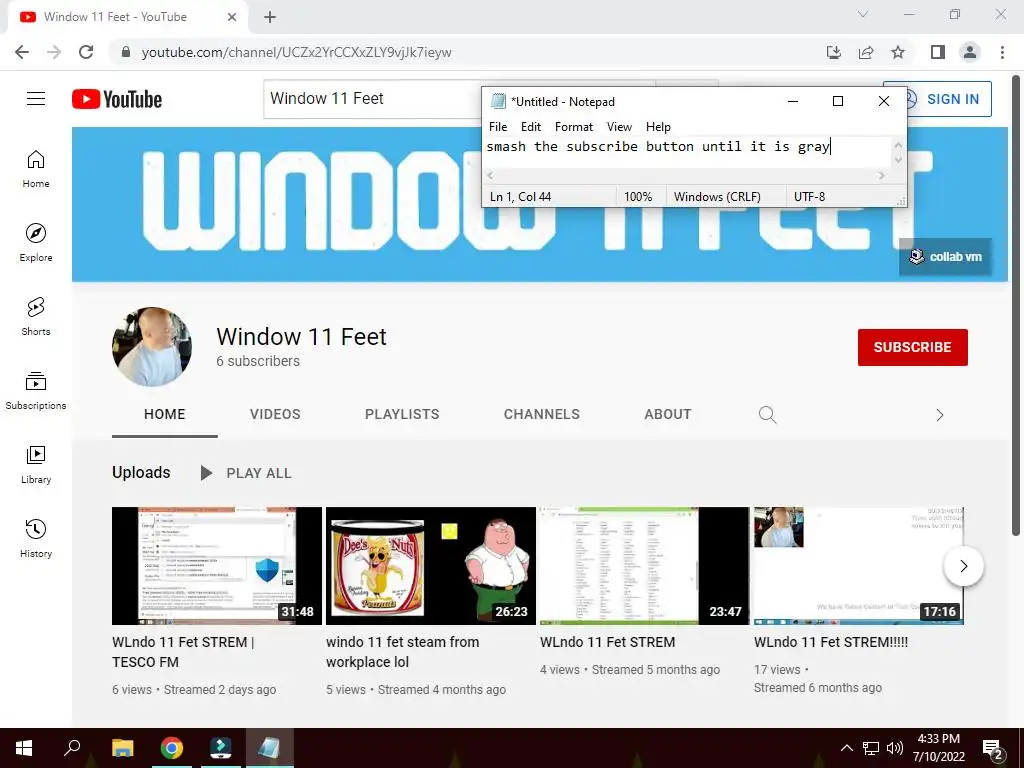Open taskbar search

(72, 748)
